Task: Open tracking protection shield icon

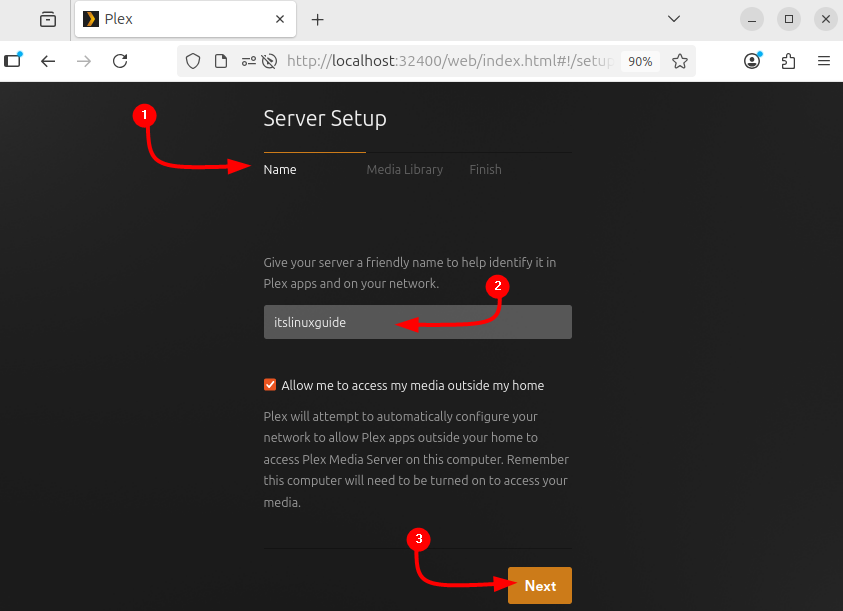Action: tap(194, 61)
